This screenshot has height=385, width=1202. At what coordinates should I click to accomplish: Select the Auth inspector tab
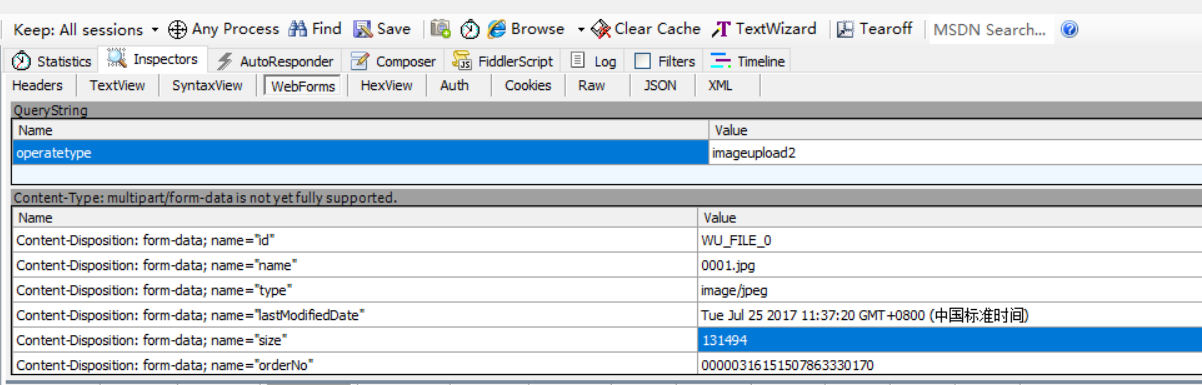(454, 86)
